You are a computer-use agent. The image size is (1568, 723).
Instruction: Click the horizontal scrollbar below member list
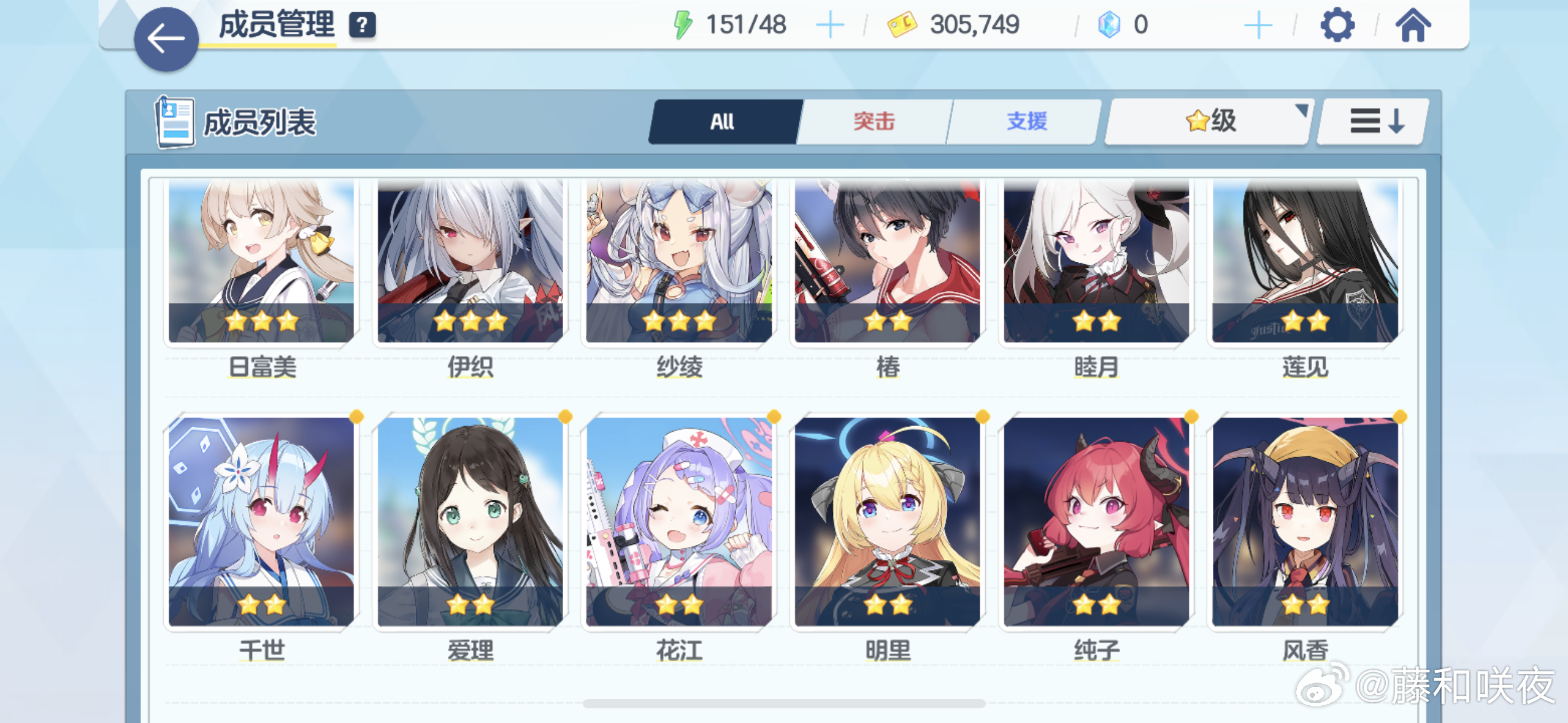[x=784, y=703]
